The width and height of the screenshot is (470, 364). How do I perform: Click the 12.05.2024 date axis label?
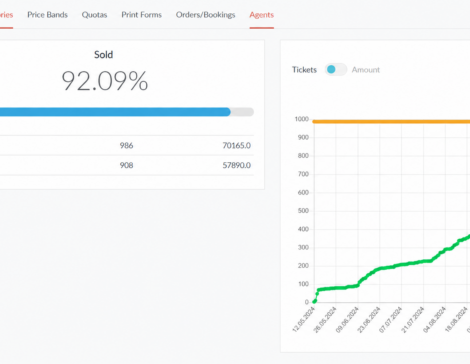[304, 319]
